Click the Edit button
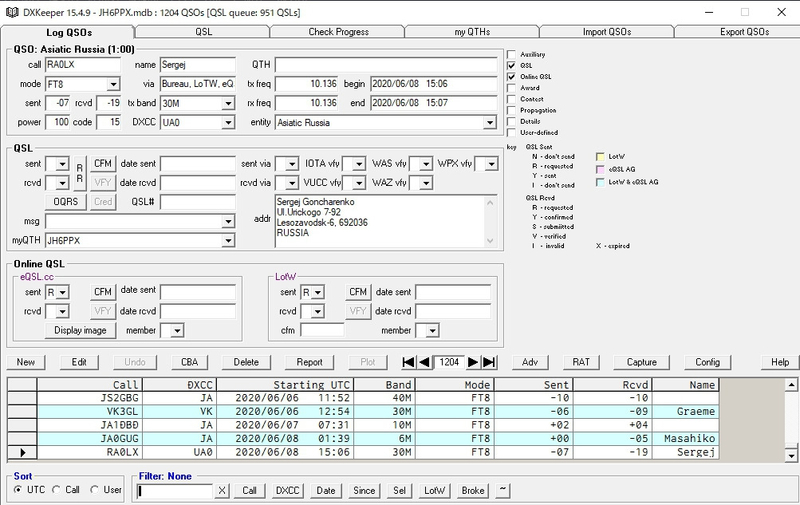 coord(79,362)
